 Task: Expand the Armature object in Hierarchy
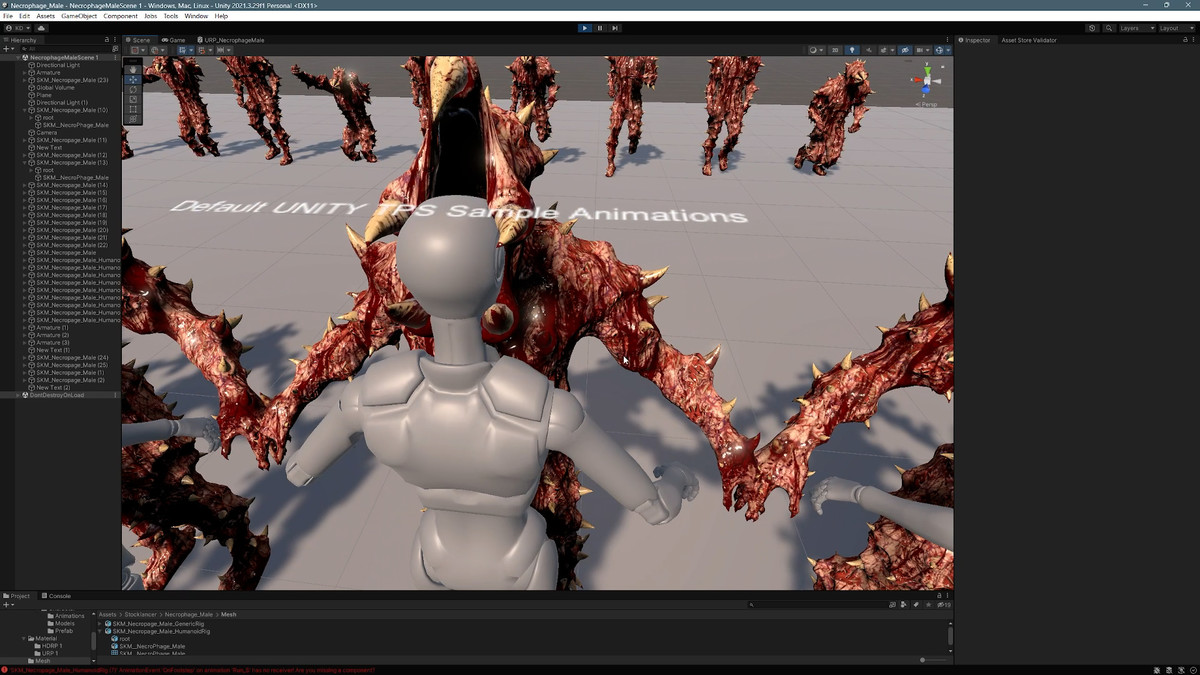coord(25,73)
